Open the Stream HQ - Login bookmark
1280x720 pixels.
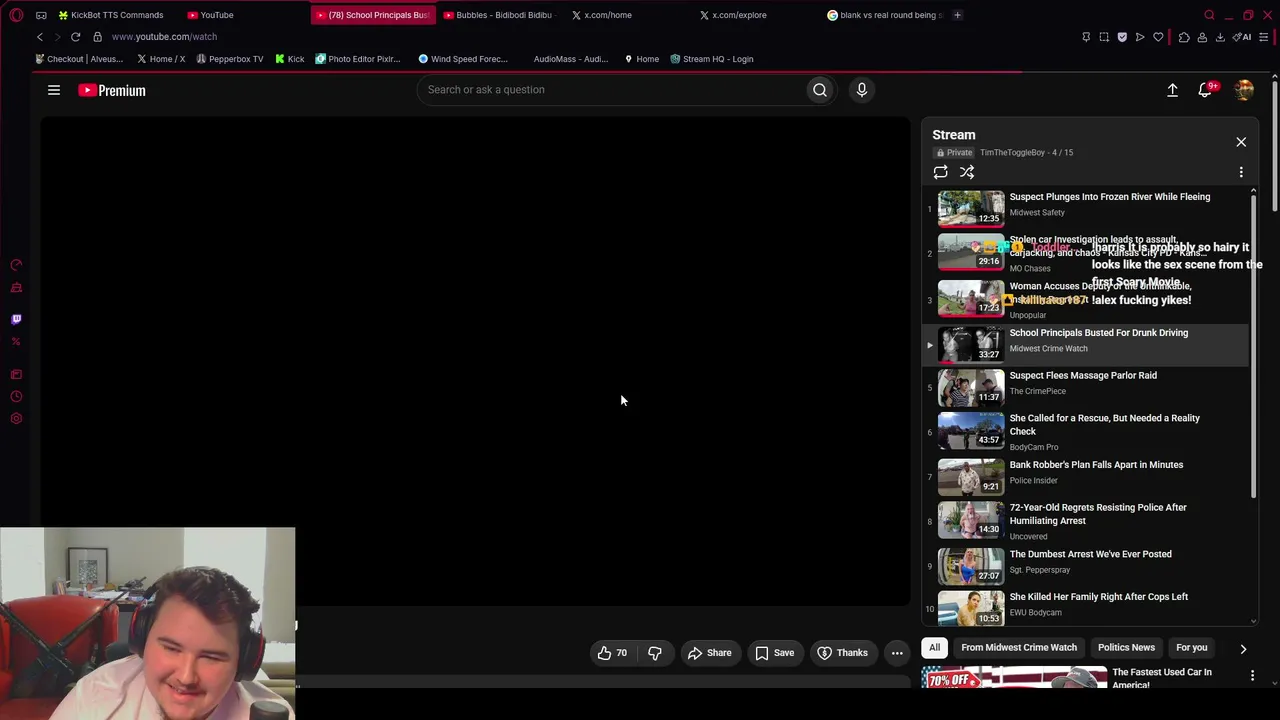[712, 59]
